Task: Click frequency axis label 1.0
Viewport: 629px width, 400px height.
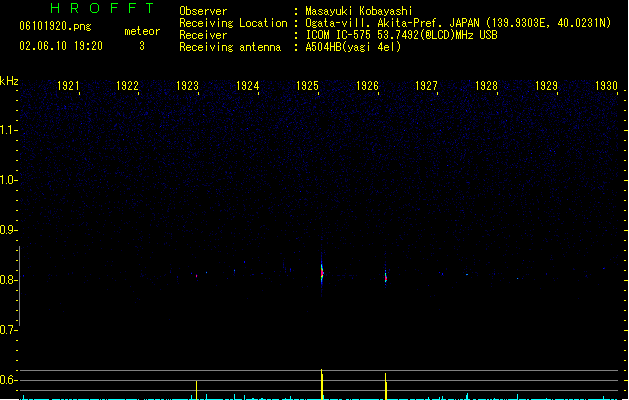Action: 7,180
